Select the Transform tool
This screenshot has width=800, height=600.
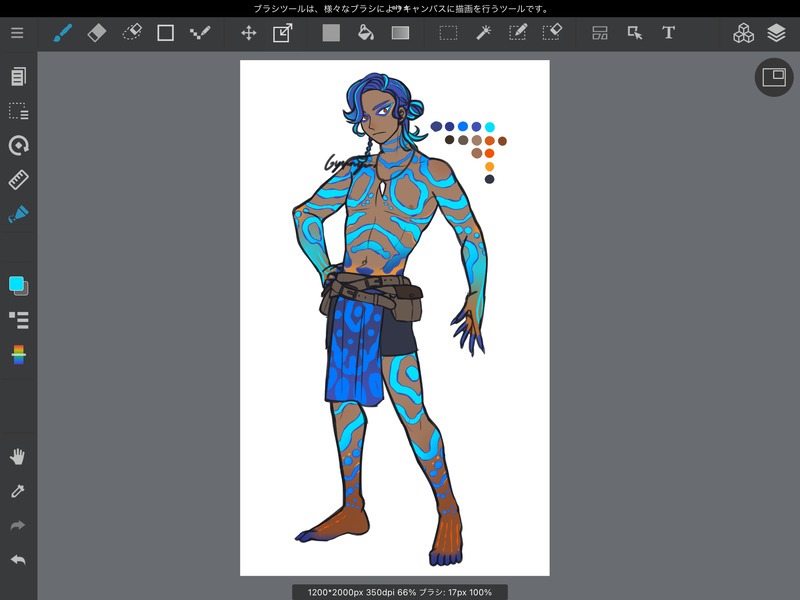(x=283, y=33)
